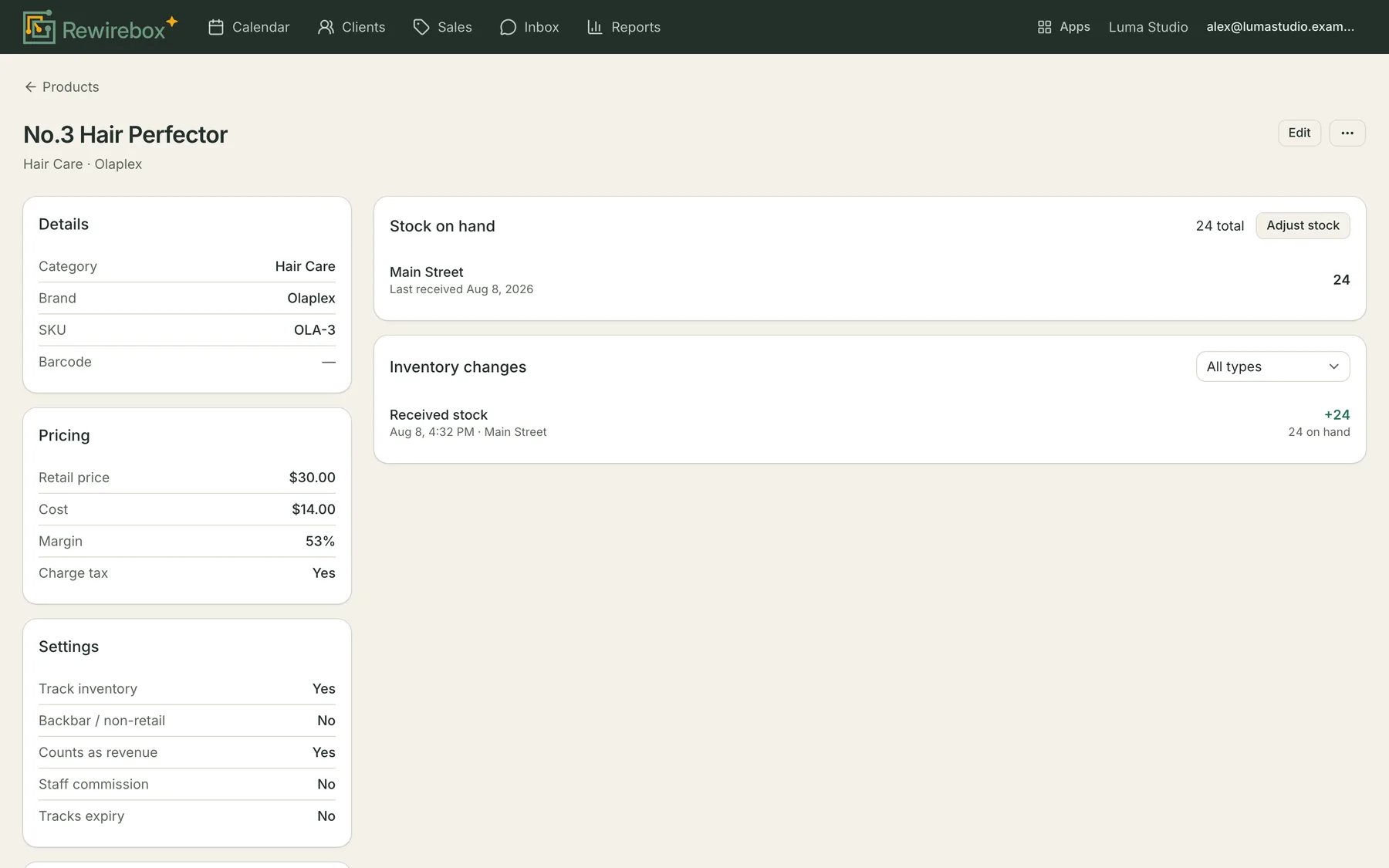Screen dimensions: 1389x868
Task: Open the three-dot more options menu
Action: click(x=1347, y=133)
